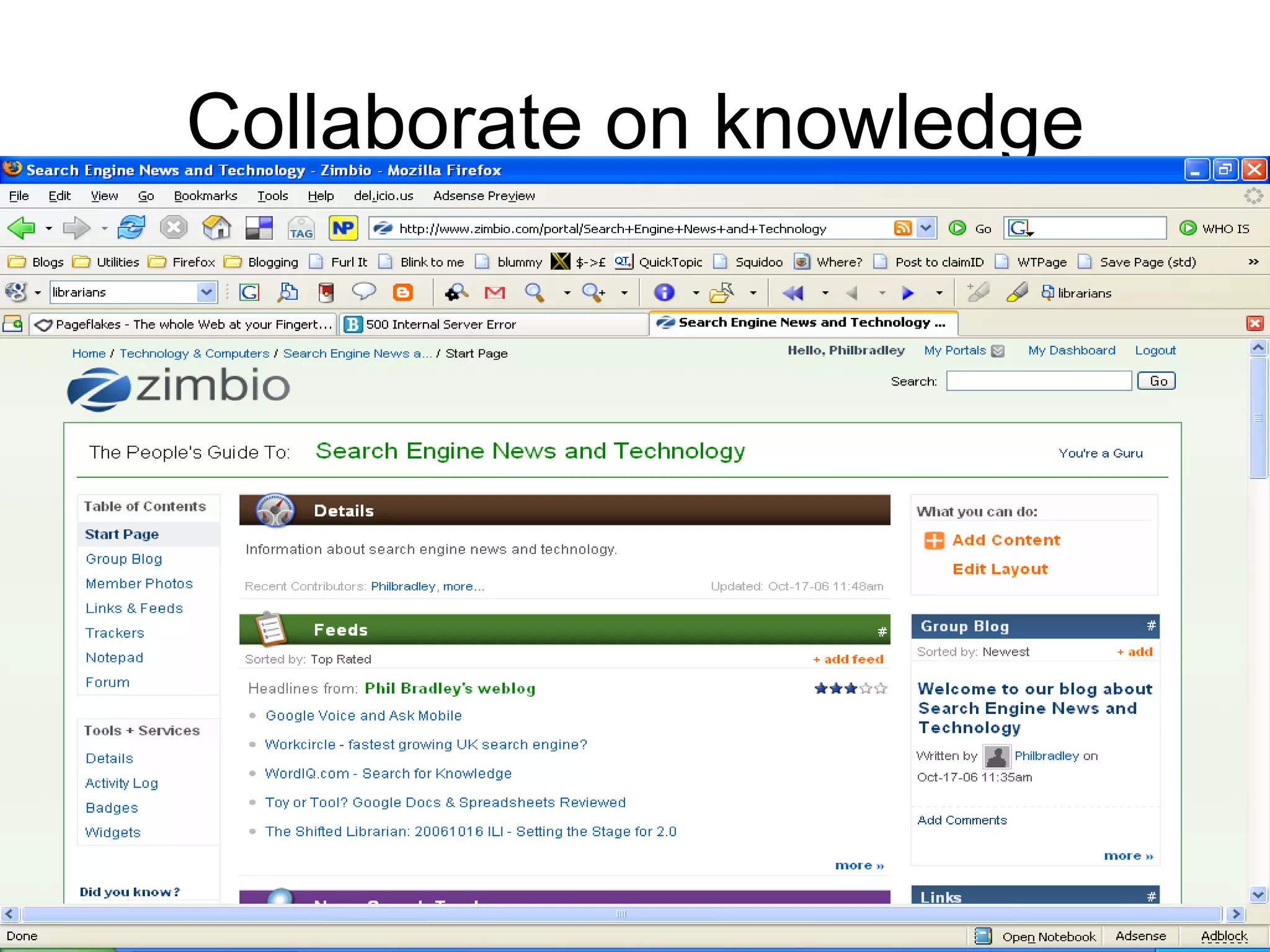Open the Member Photos link
1270x952 pixels.
(140, 584)
